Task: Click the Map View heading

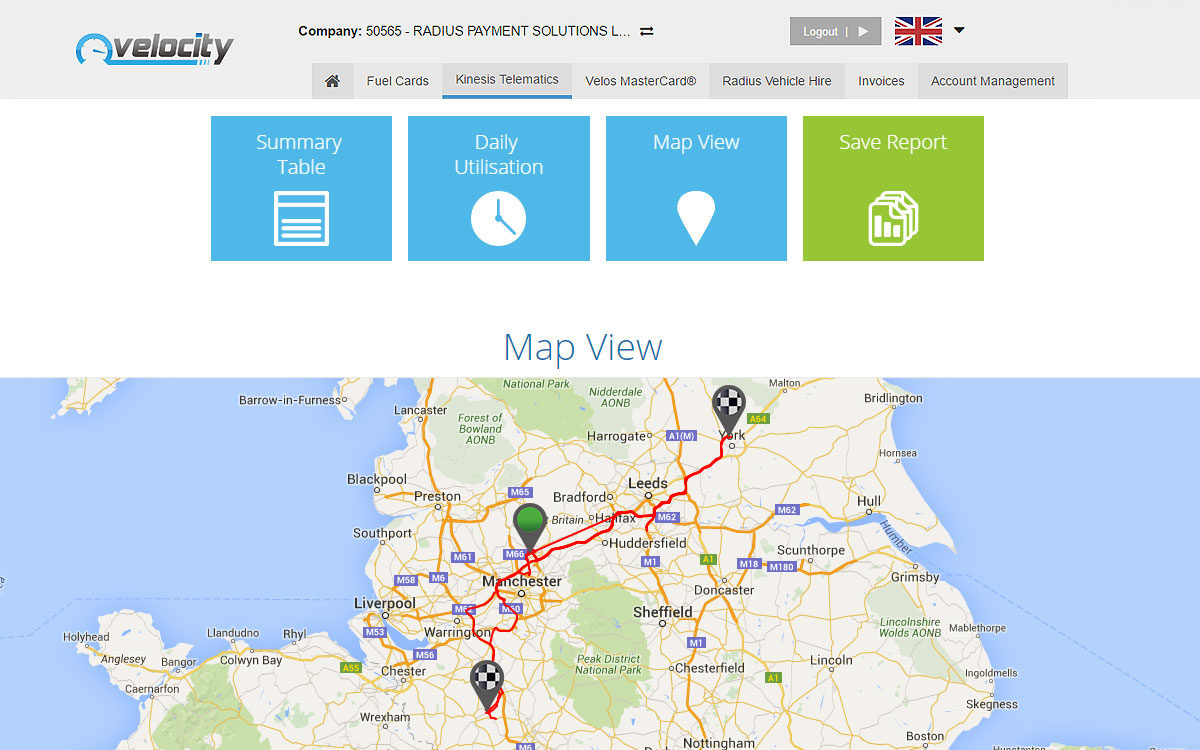Action: [x=583, y=348]
